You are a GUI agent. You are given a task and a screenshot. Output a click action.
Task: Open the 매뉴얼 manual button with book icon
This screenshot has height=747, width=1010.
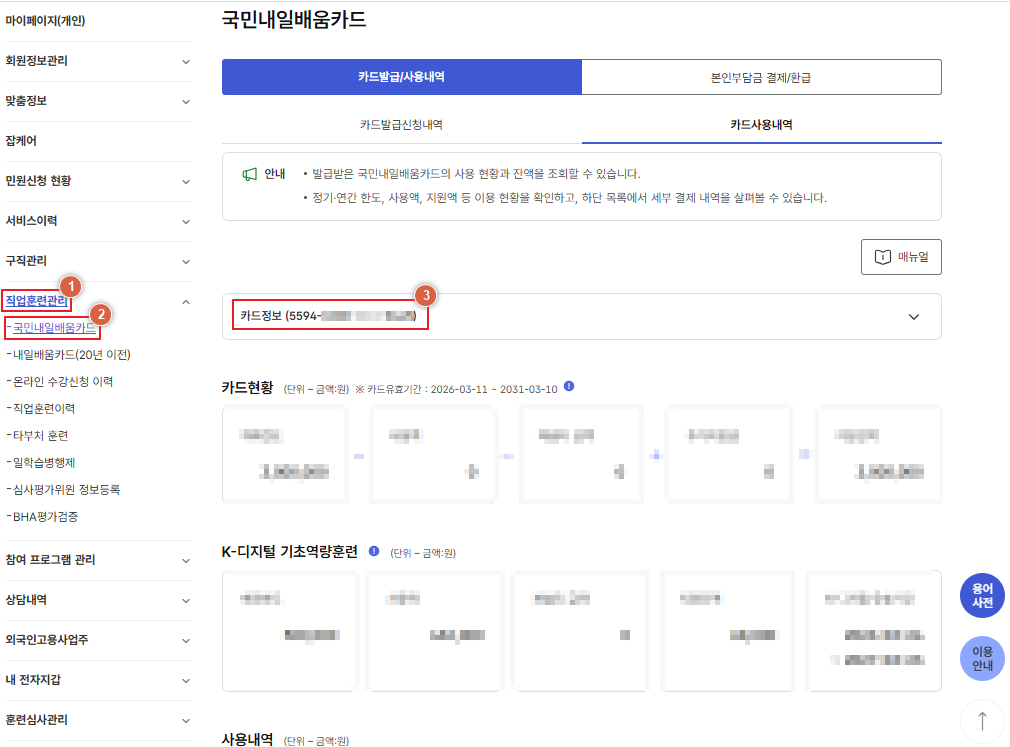click(x=902, y=257)
